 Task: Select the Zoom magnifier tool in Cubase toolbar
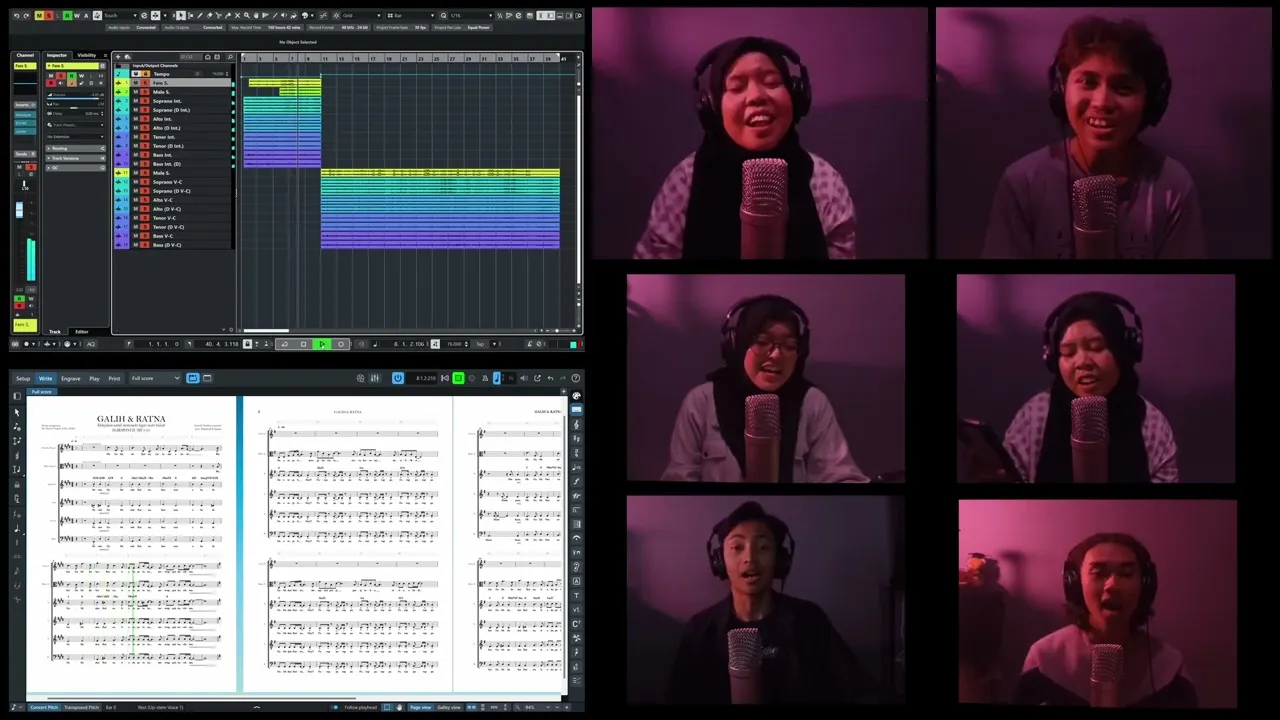tap(247, 16)
